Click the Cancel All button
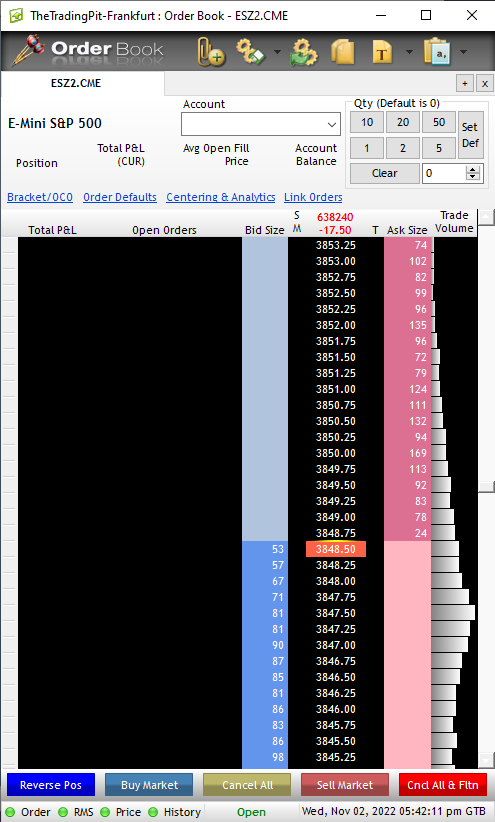495x822 pixels. click(247, 785)
